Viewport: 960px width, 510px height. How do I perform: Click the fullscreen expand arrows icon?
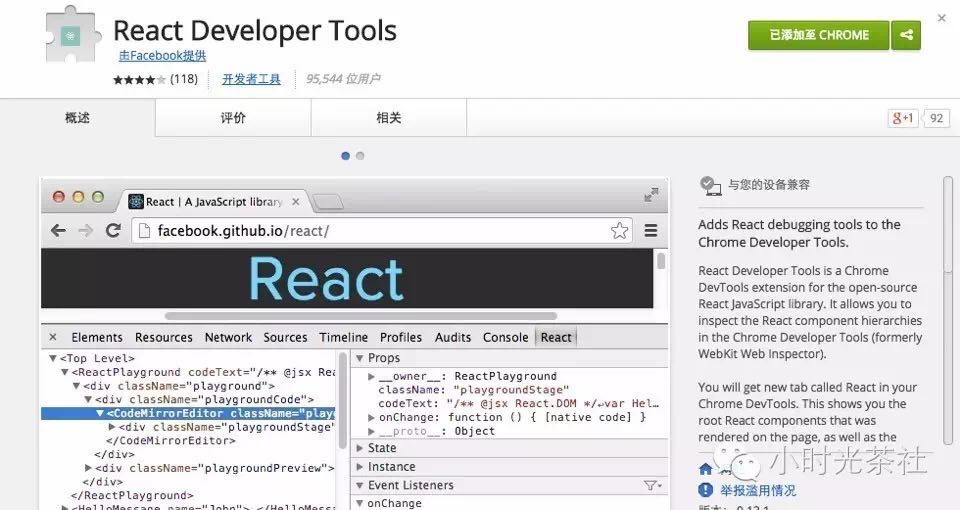pos(651,195)
